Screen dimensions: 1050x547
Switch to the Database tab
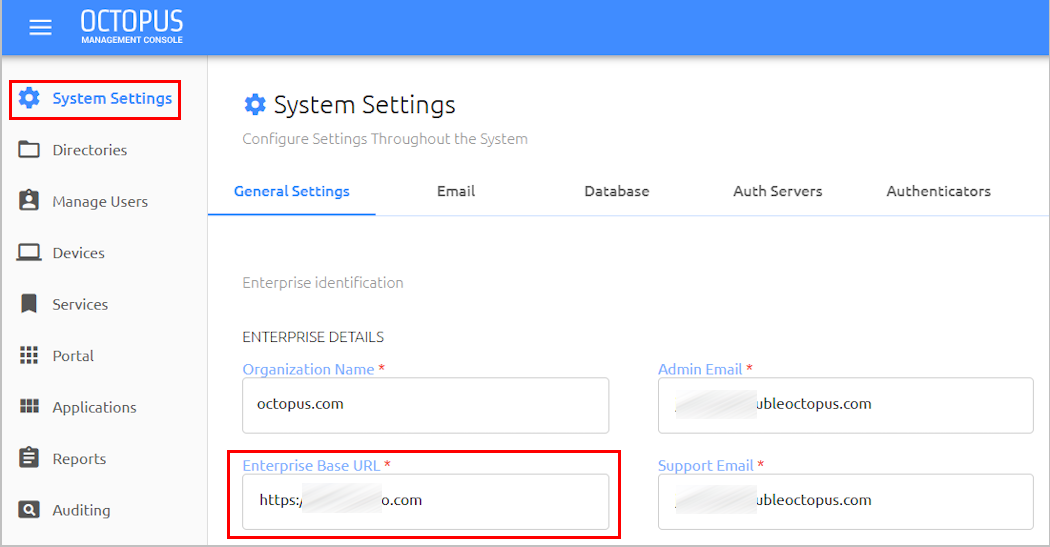pos(617,191)
